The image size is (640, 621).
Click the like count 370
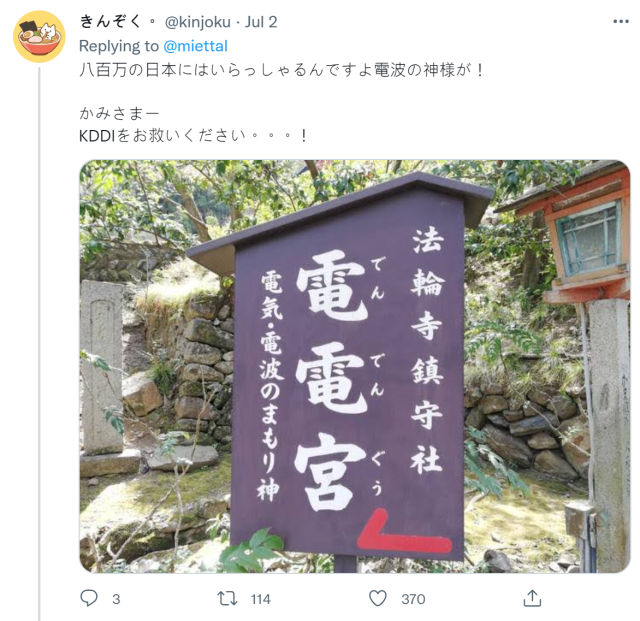(413, 599)
